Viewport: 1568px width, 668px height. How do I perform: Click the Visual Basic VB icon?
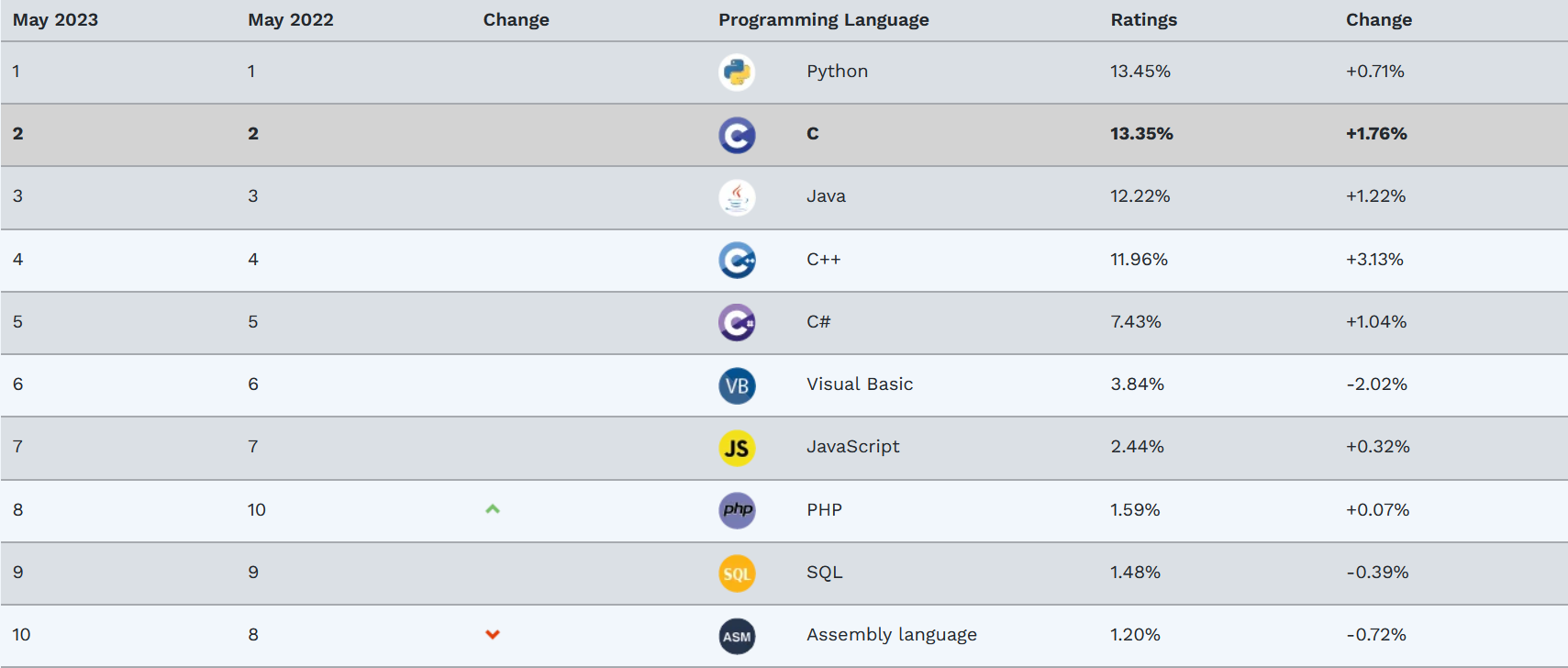click(737, 385)
